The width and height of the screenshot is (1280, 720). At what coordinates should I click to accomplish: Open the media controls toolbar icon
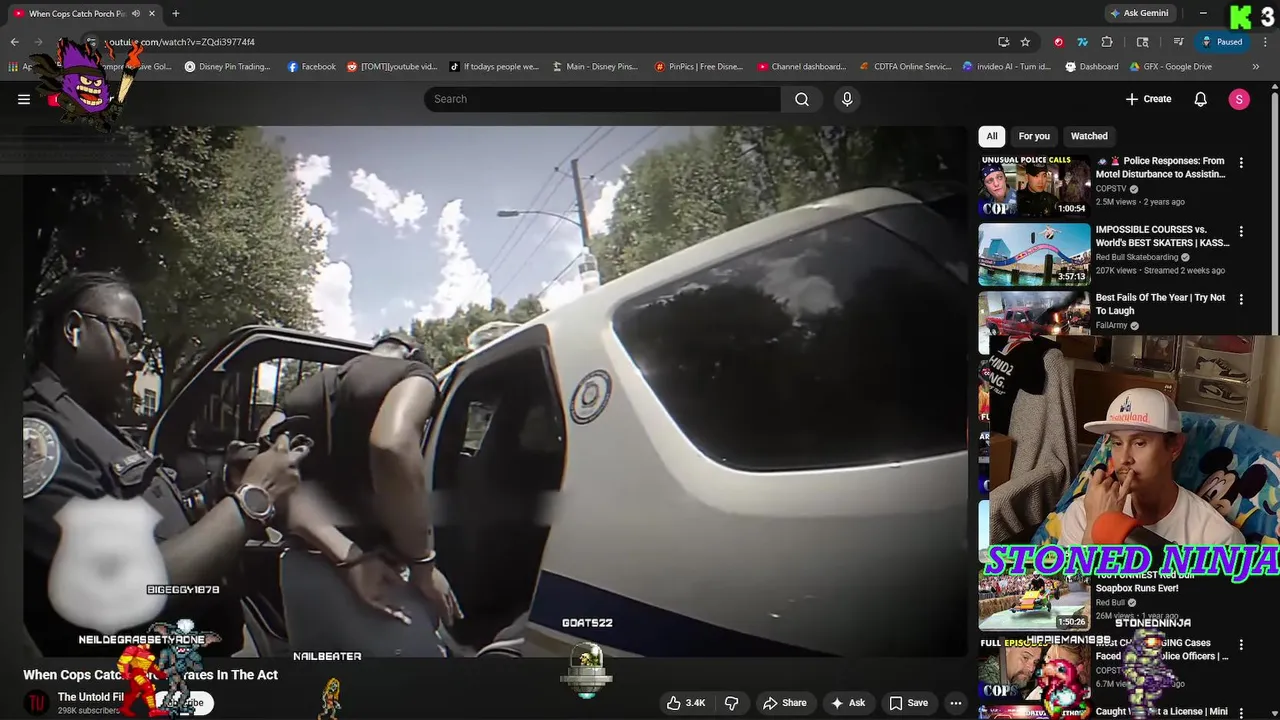pyautogui.click(x=1179, y=42)
